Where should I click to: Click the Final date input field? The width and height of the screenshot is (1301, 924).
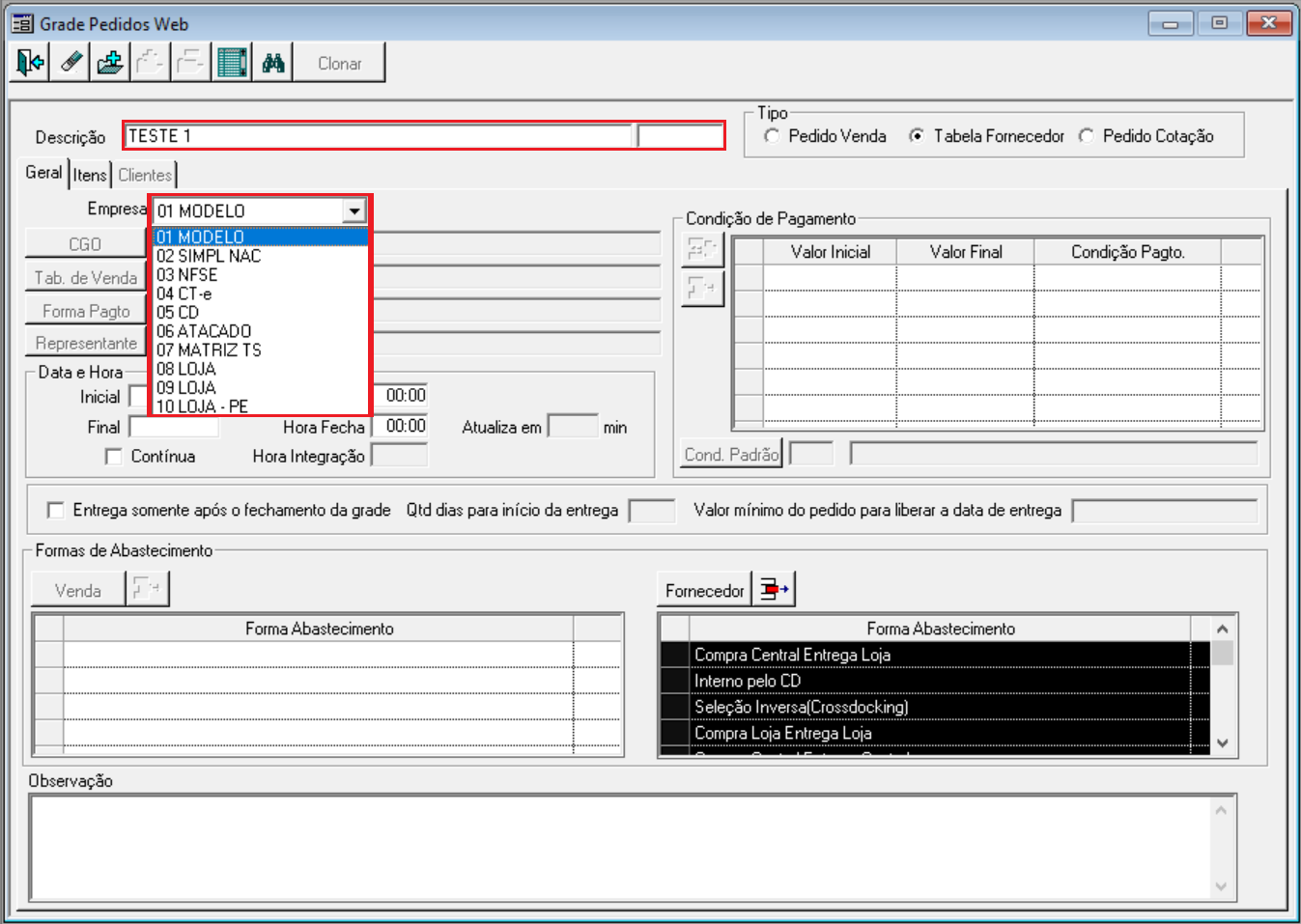pyautogui.click(x=174, y=427)
